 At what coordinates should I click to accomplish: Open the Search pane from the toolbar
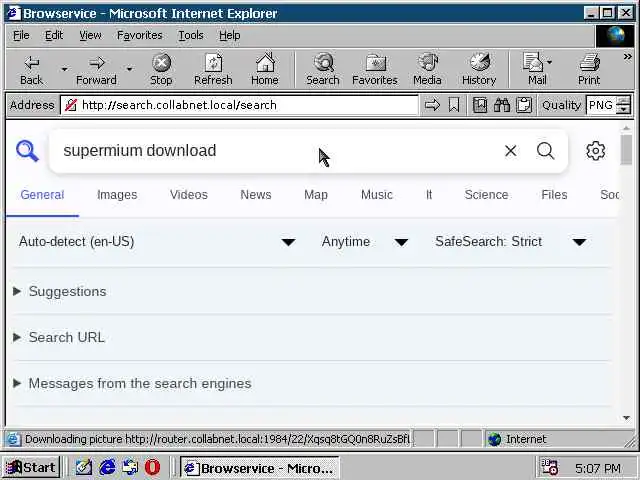(323, 70)
